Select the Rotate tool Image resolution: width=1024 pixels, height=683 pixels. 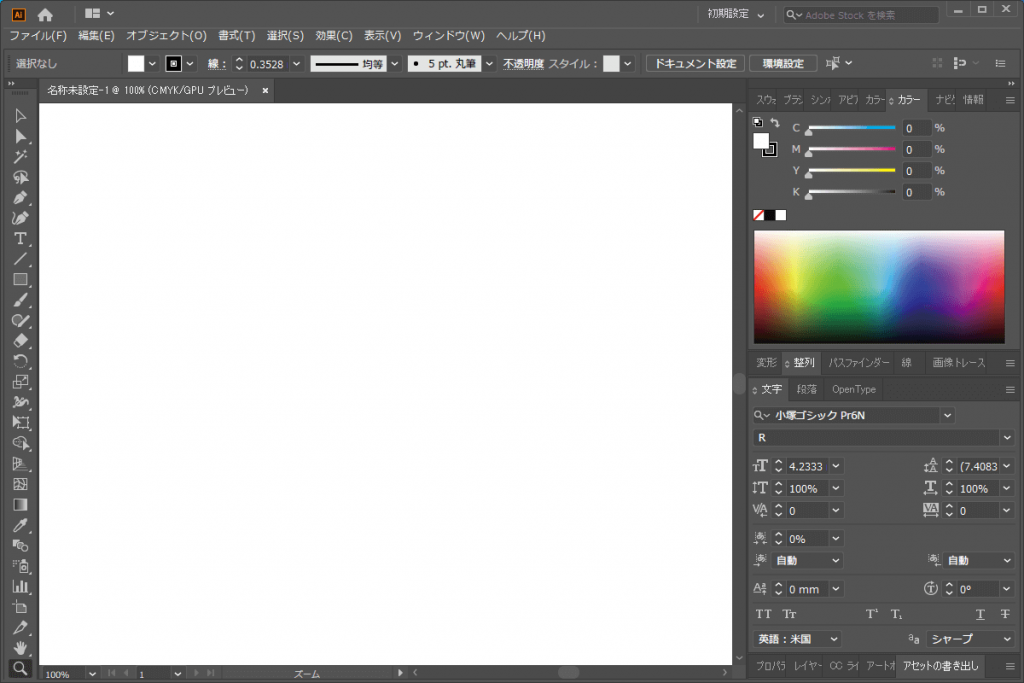click(x=20, y=361)
